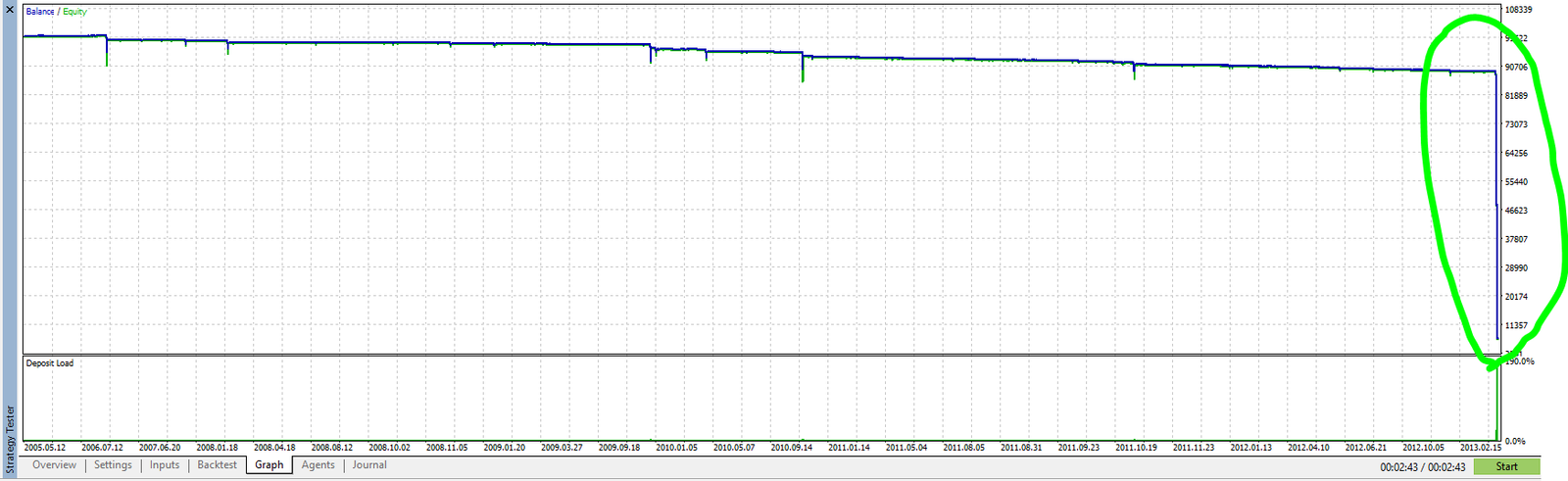Click axis value 81889
The width and height of the screenshot is (1568, 481).
(x=1516, y=96)
